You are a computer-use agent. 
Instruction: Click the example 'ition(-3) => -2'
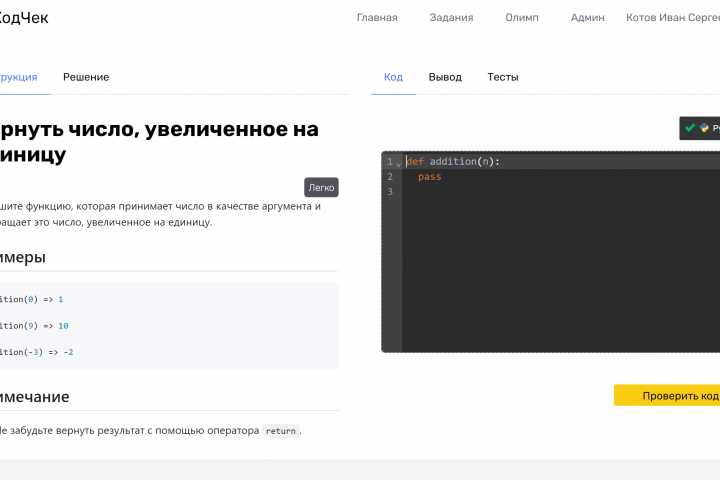(x=37, y=352)
